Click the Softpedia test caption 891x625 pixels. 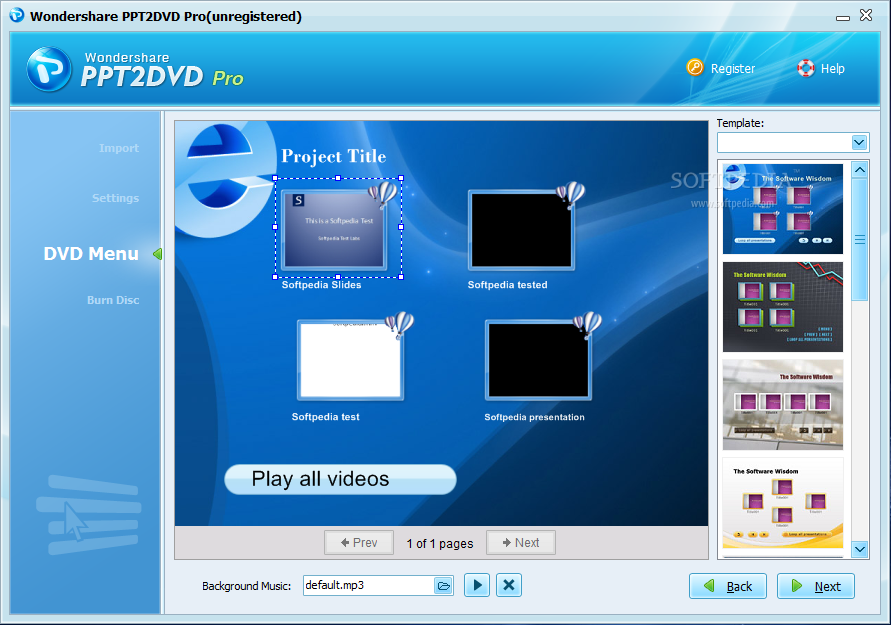[326, 416]
